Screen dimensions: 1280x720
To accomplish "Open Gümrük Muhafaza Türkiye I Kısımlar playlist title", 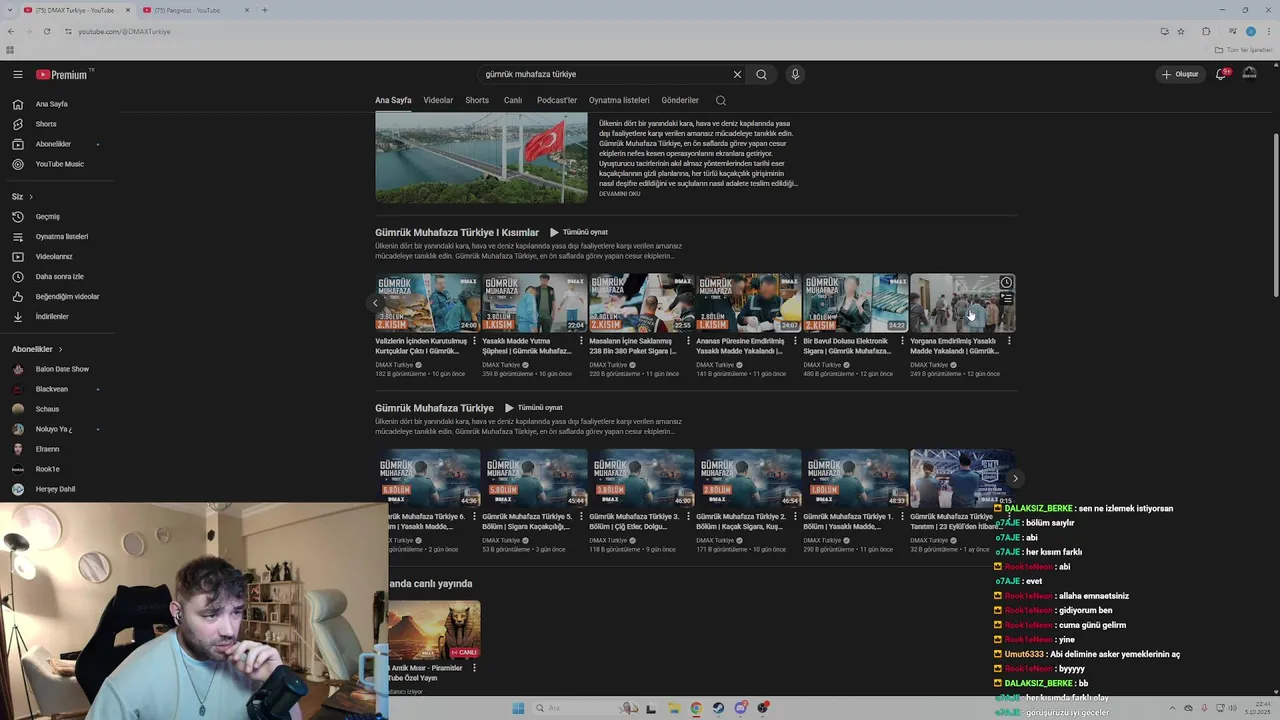I will click(457, 232).
